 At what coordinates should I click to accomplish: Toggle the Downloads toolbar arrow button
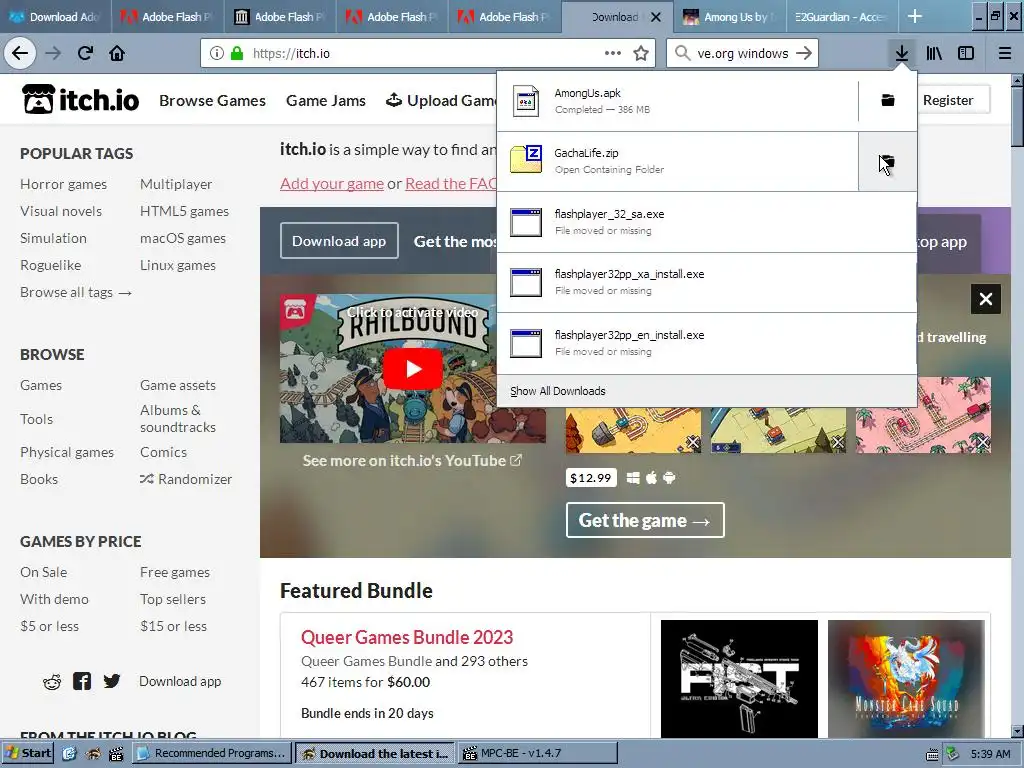click(x=902, y=54)
